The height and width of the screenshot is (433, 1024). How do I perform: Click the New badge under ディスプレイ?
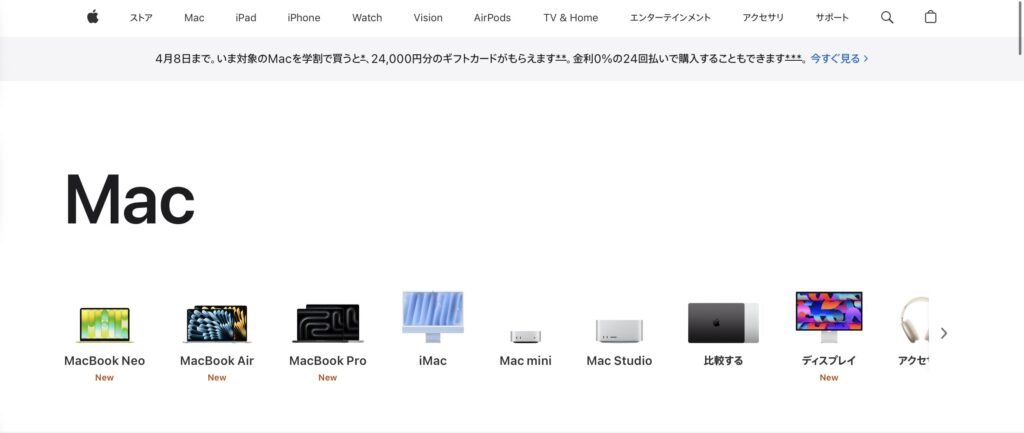[x=829, y=377]
